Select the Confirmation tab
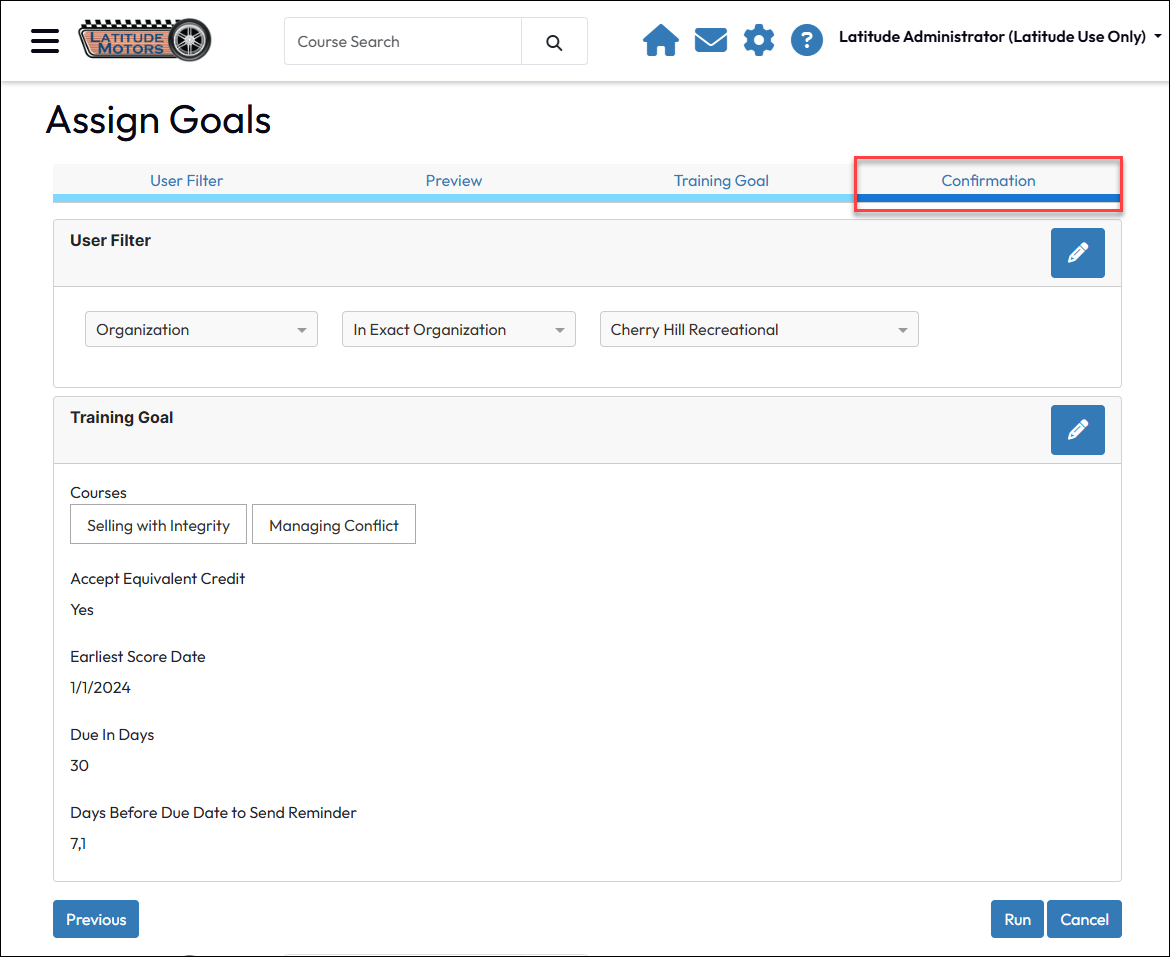 tap(988, 181)
